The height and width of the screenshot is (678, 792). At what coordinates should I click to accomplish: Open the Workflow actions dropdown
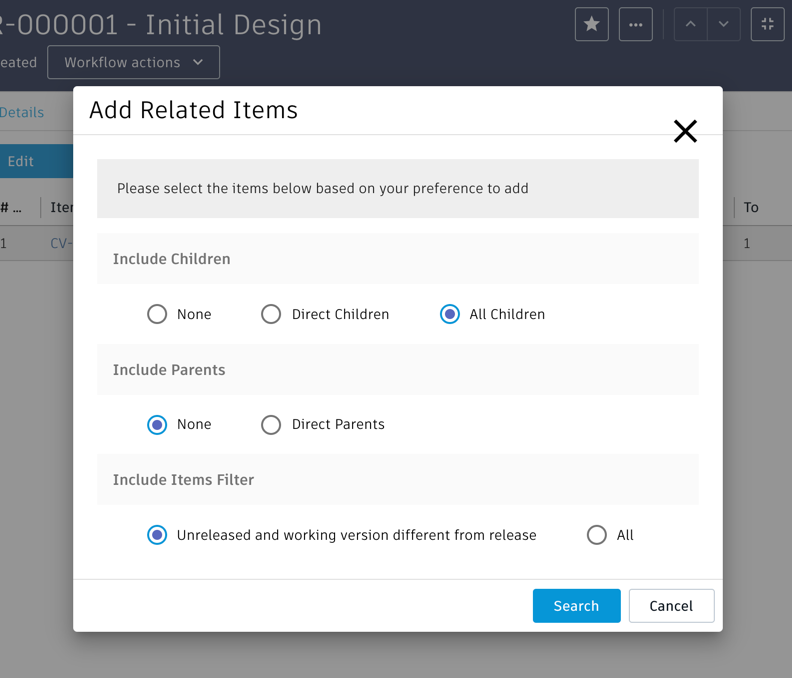coord(133,62)
